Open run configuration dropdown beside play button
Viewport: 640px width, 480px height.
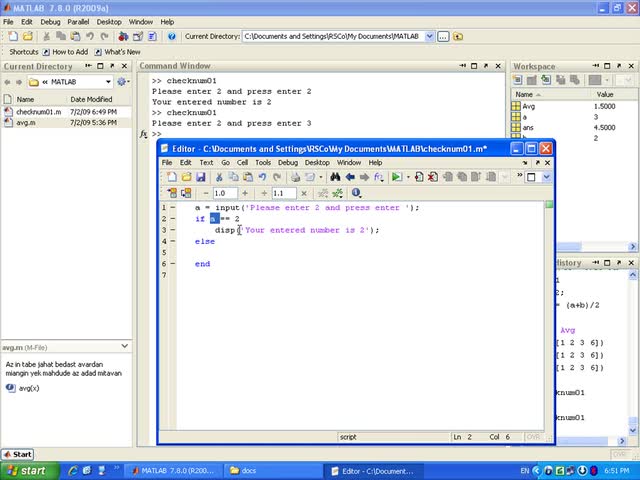click(408, 177)
